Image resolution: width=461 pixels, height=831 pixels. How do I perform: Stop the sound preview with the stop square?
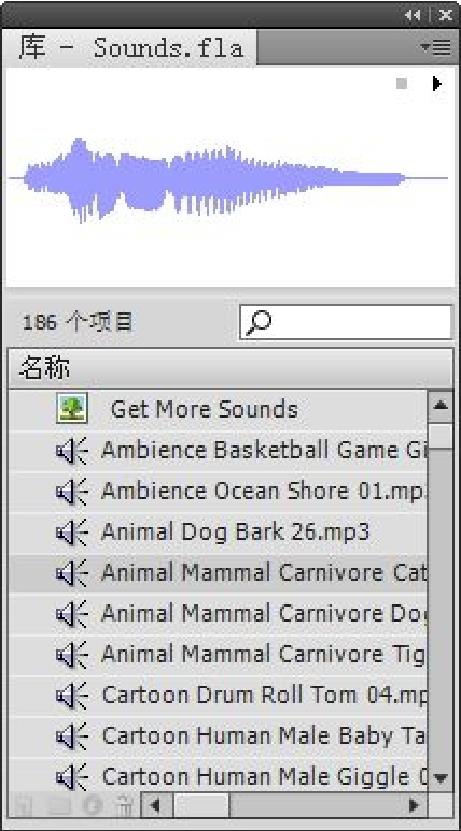click(x=402, y=83)
